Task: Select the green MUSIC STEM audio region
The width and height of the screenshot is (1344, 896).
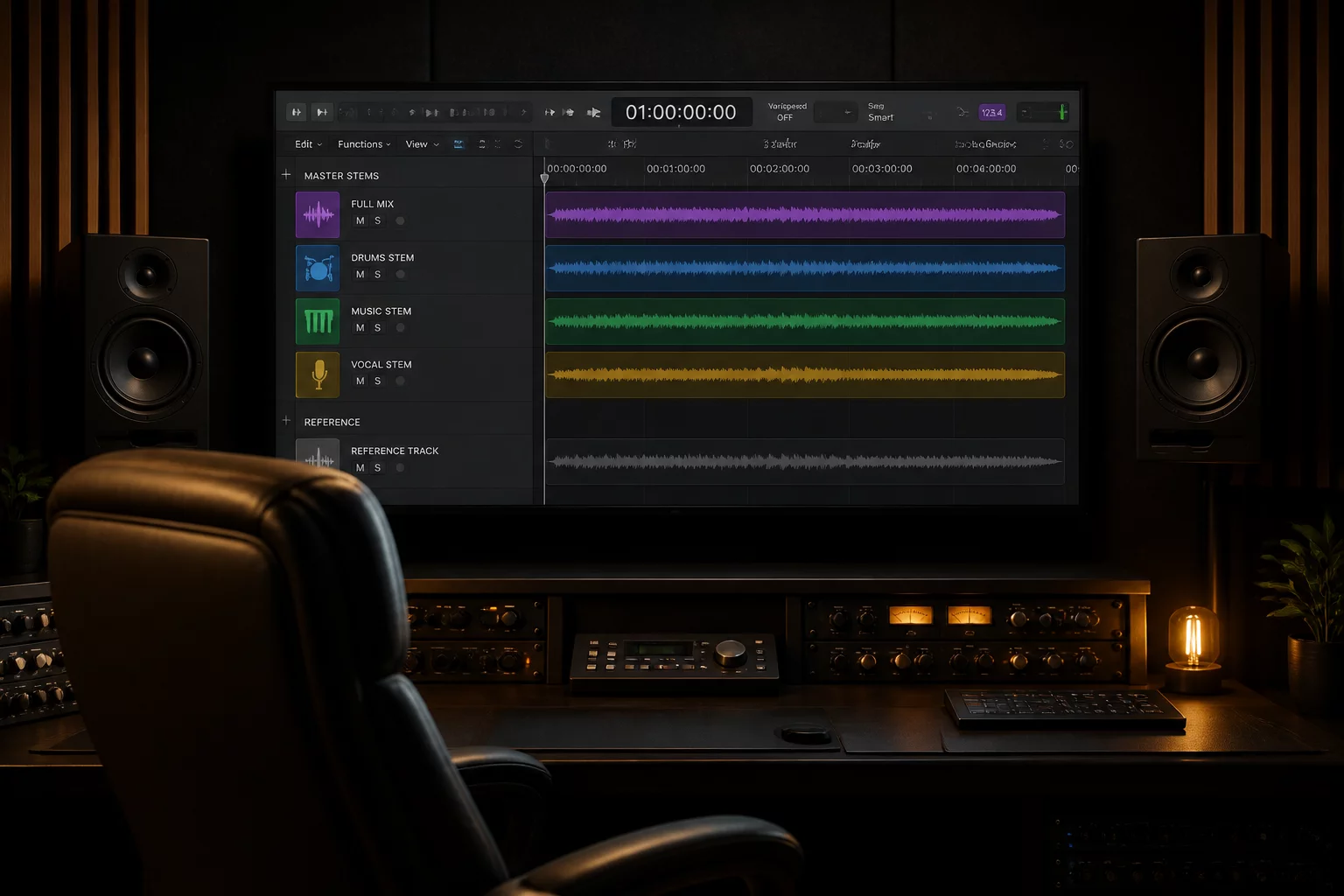Action: click(805, 321)
